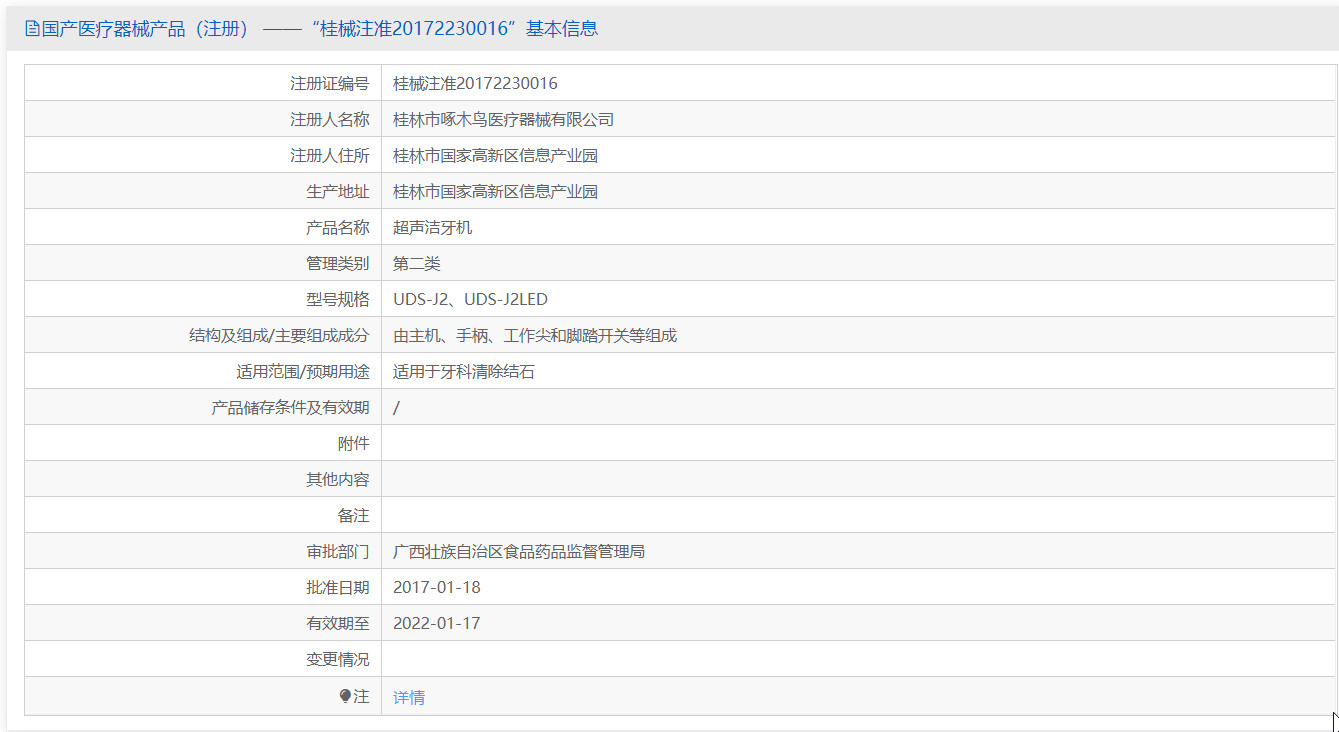Click the lightbulb icon beside 注
Viewport: 1339px width, 732px height.
346,696
